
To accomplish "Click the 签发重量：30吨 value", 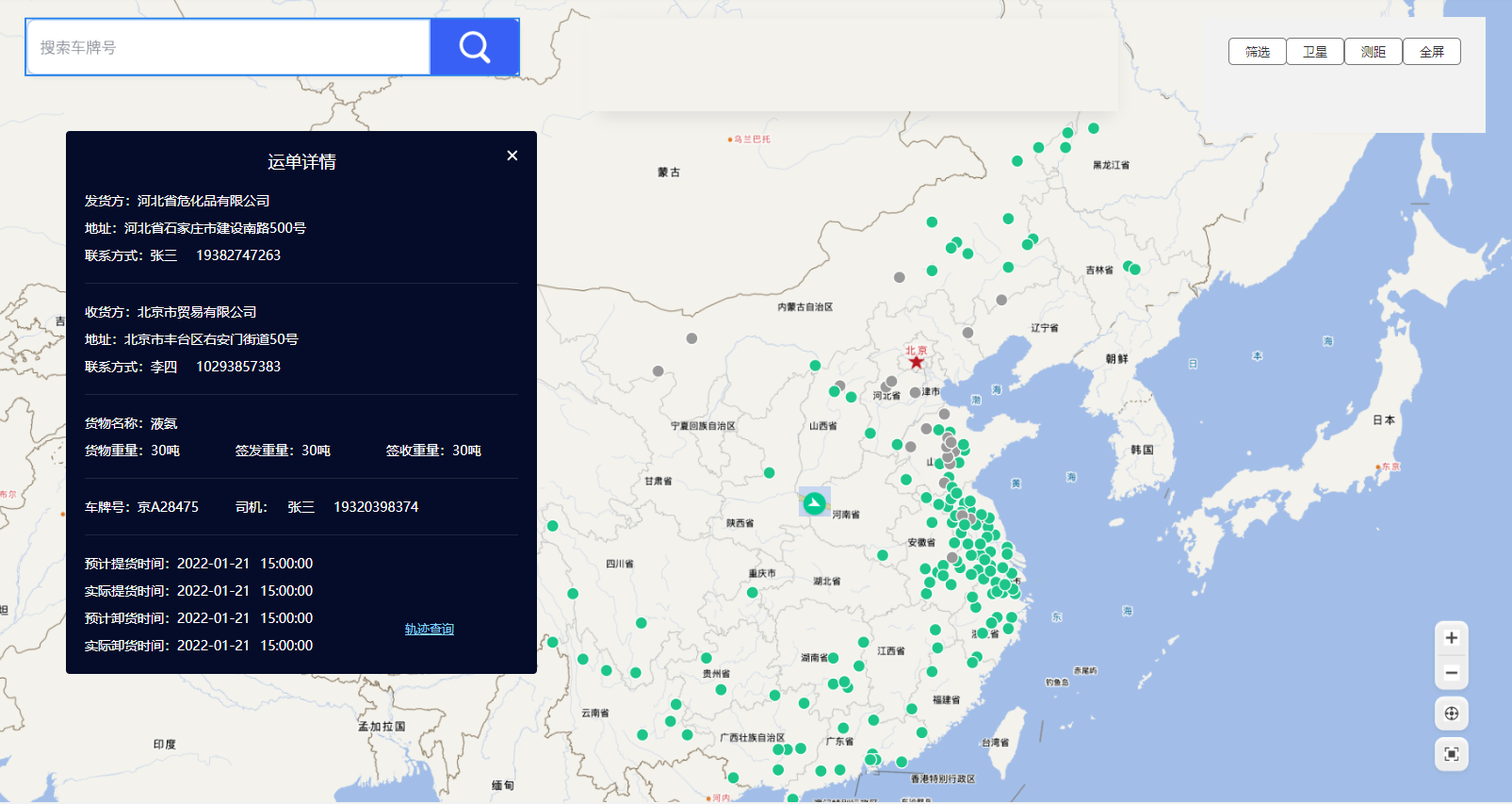I will pos(283,451).
